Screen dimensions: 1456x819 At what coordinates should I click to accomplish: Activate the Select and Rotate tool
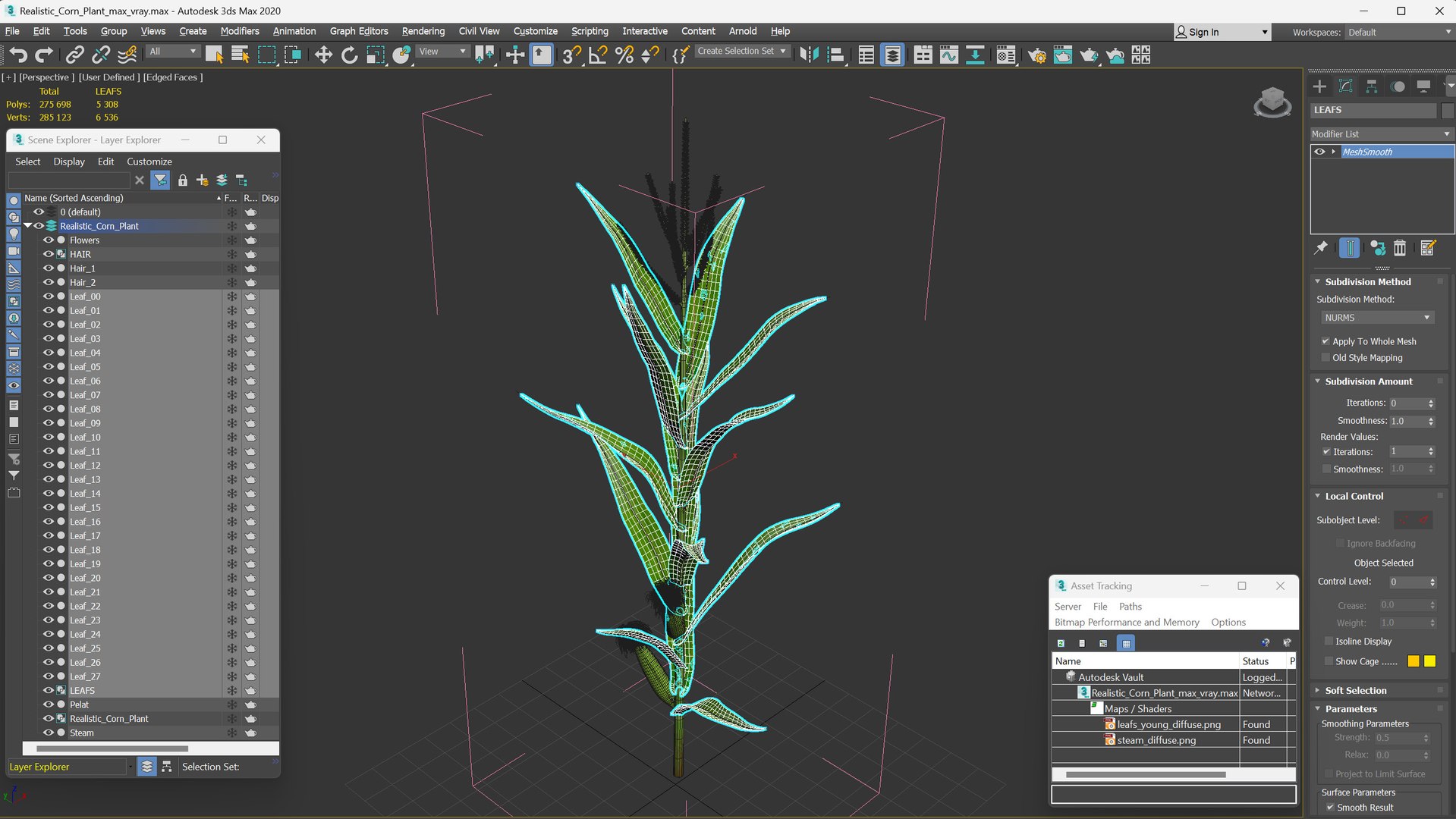pyautogui.click(x=349, y=55)
